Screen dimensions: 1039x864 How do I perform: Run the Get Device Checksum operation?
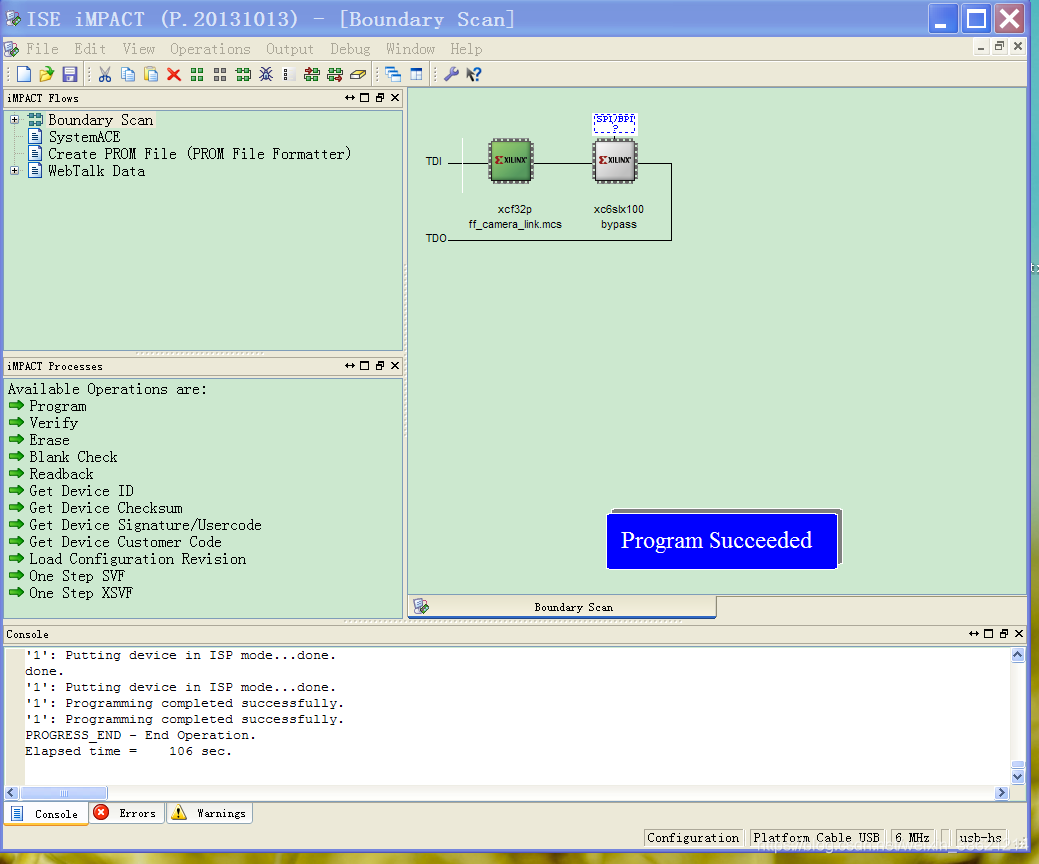pyautogui.click(x=105, y=508)
